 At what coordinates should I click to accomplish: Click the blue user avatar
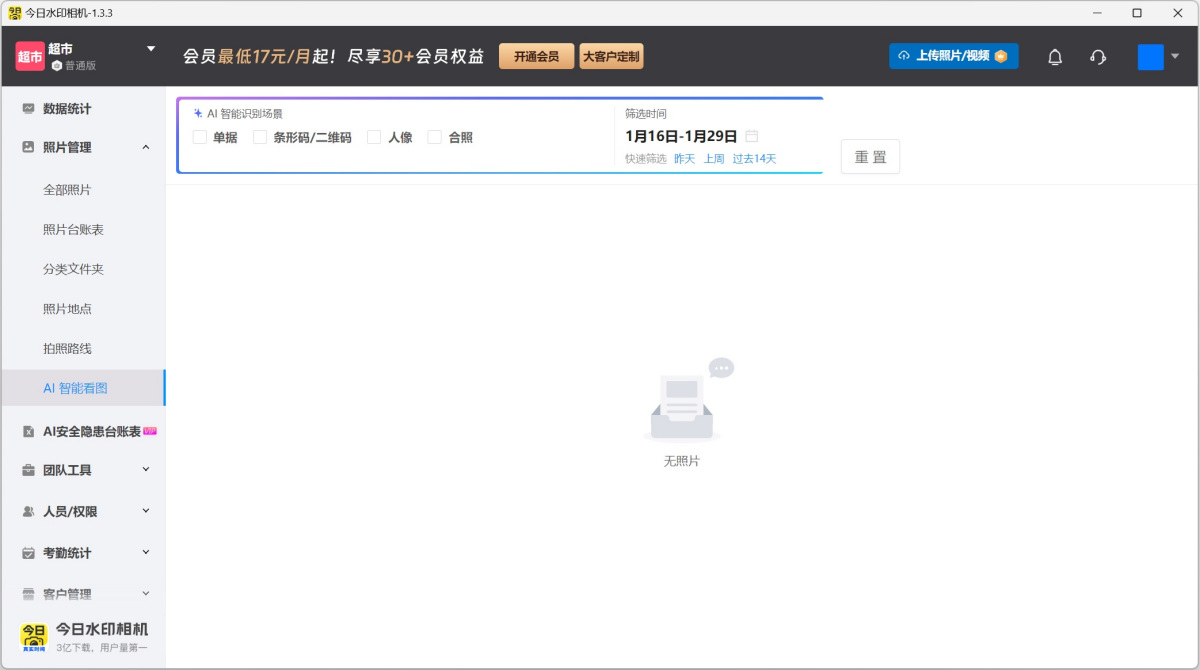click(1150, 57)
